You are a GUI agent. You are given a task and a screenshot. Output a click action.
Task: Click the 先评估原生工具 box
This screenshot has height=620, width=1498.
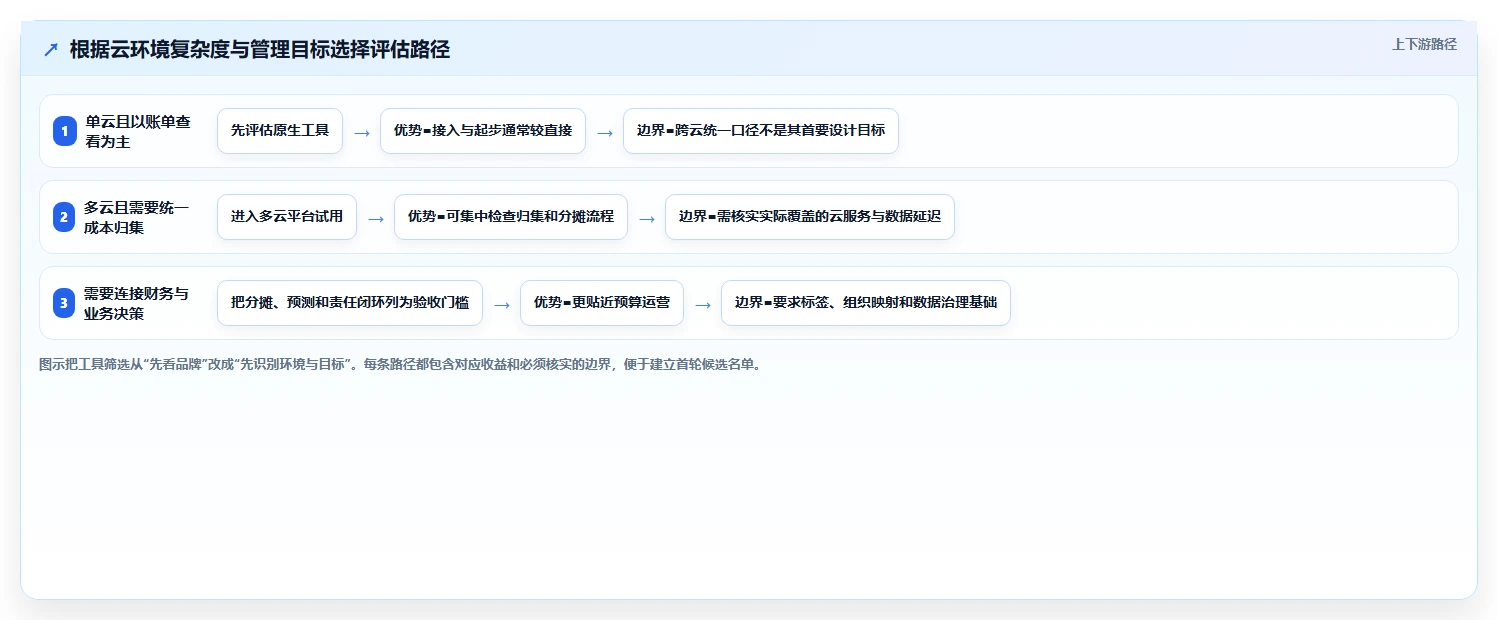pos(280,131)
